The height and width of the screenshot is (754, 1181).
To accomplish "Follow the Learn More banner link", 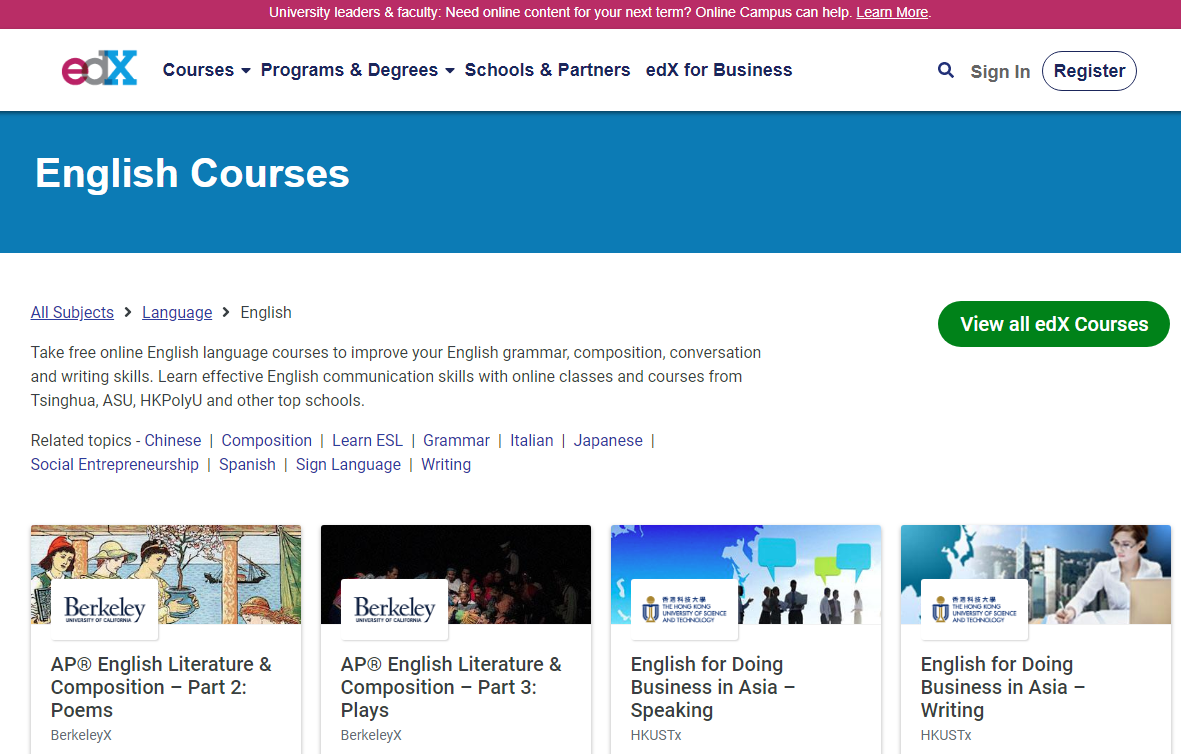I will (892, 12).
